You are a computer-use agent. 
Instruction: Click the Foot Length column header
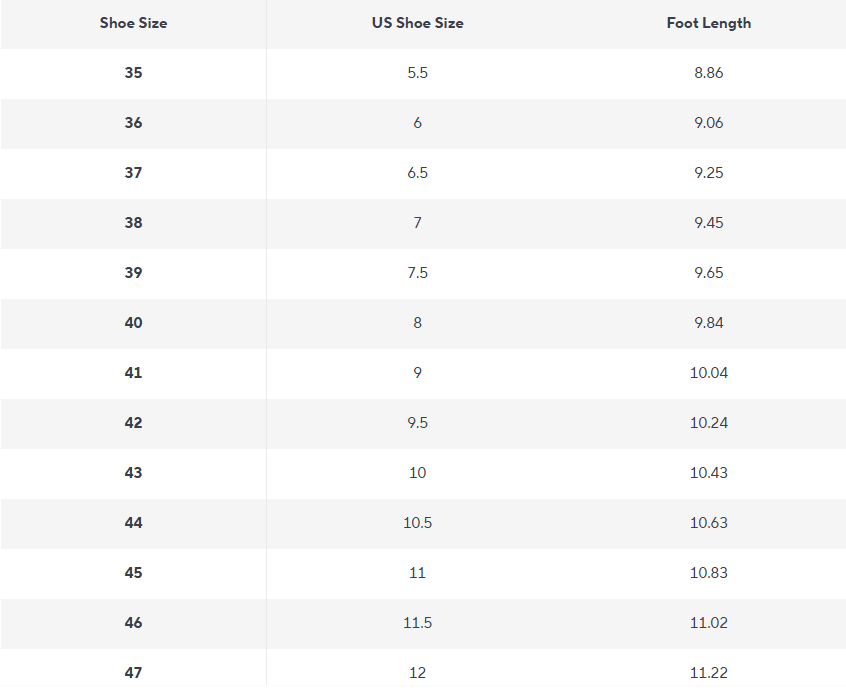pos(708,23)
